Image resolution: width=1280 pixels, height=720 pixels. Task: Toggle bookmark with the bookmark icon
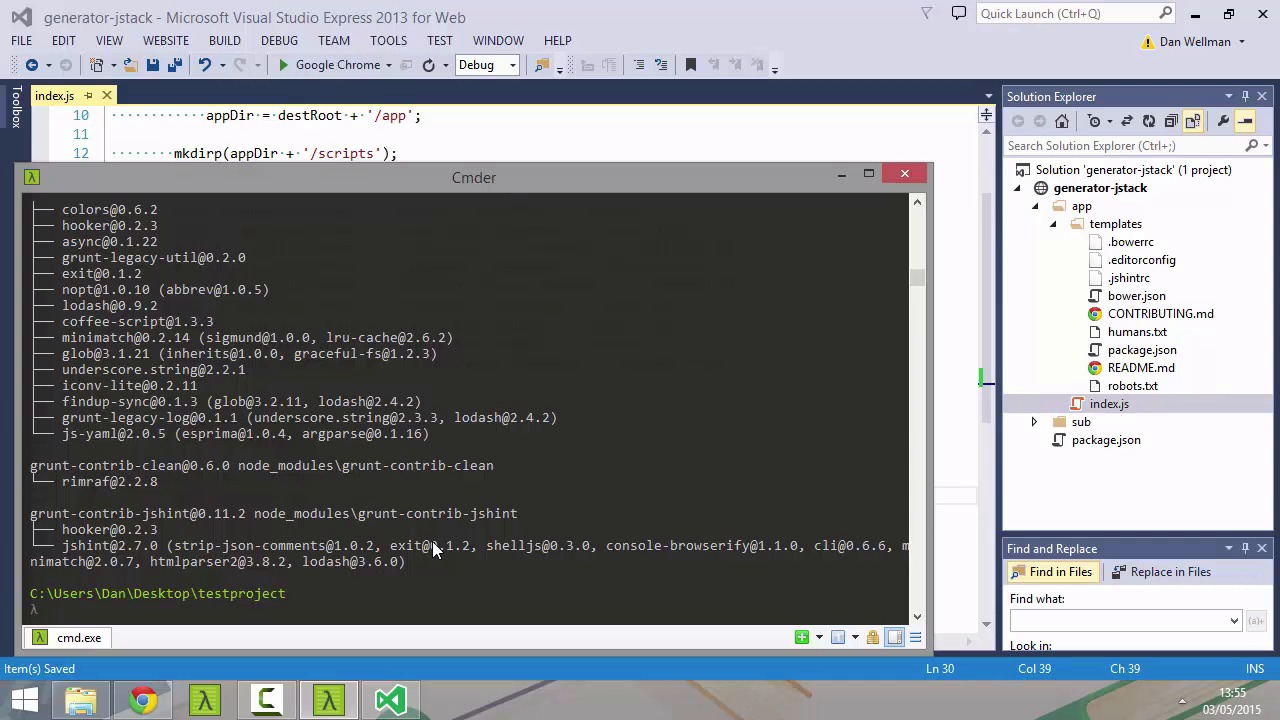pos(690,65)
